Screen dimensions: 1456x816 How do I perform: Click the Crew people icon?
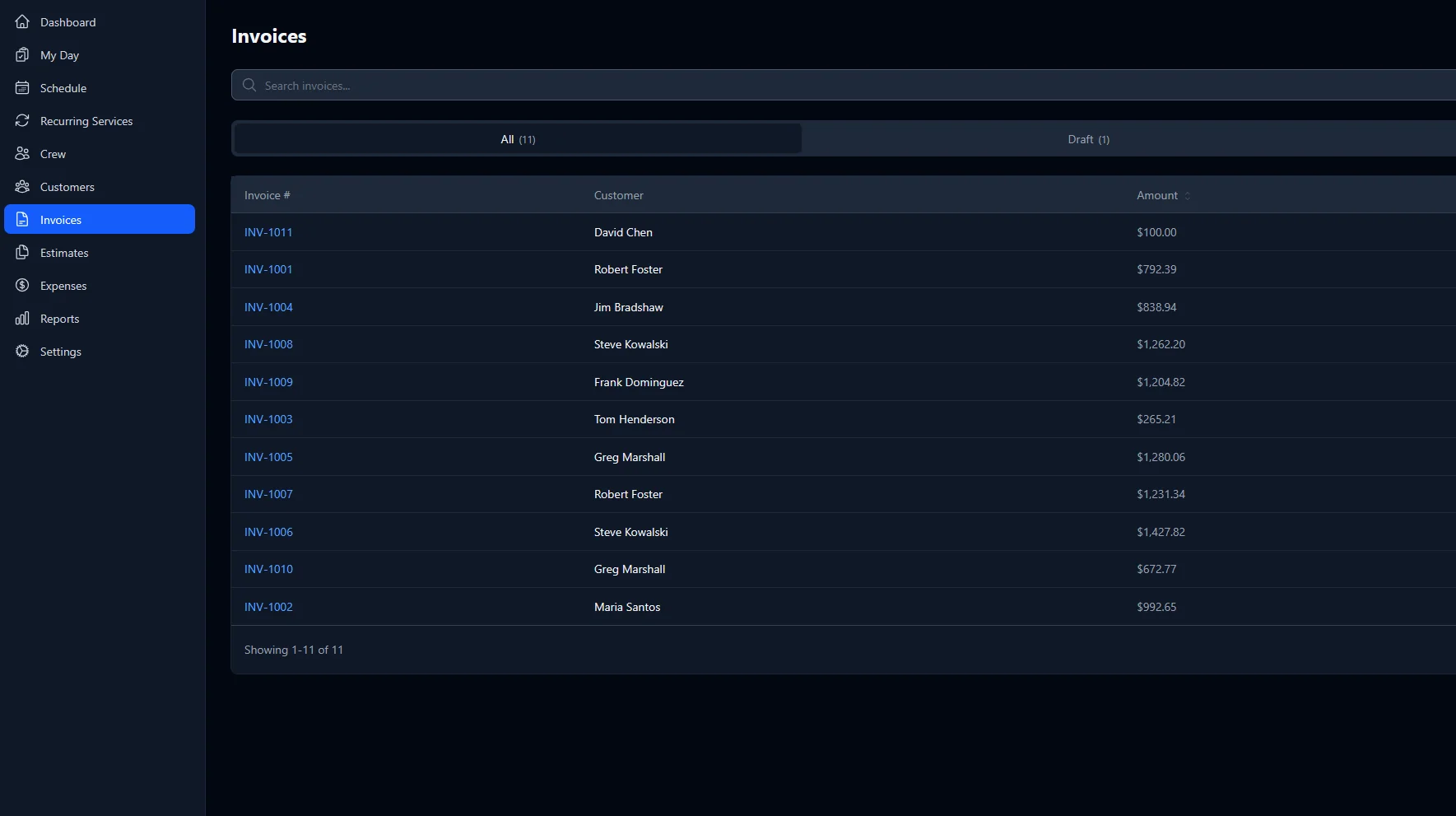coord(22,154)
